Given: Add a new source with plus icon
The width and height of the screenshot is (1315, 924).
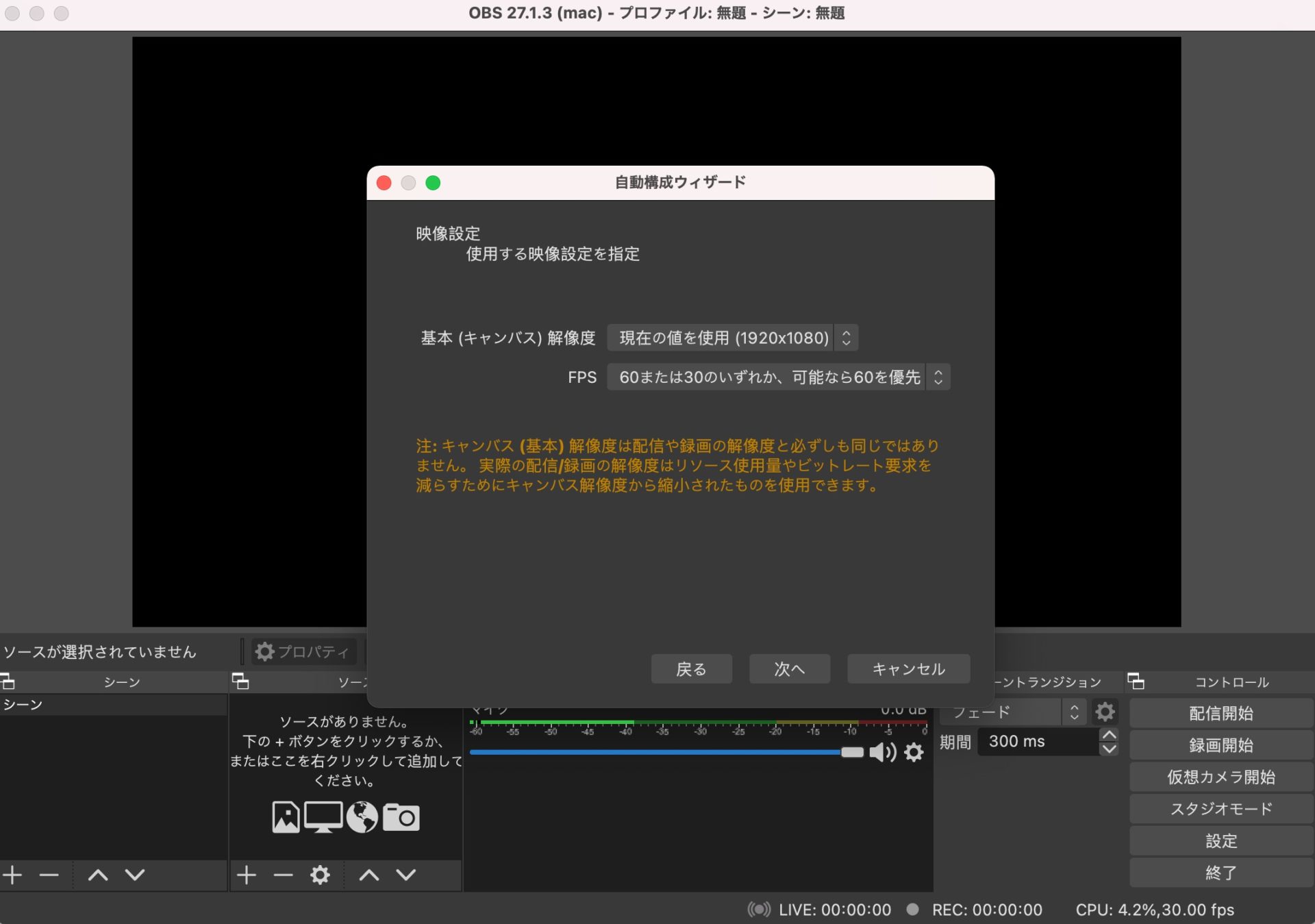Looking at the screenshot, I should pyautogui.click(x=247, y=875).
